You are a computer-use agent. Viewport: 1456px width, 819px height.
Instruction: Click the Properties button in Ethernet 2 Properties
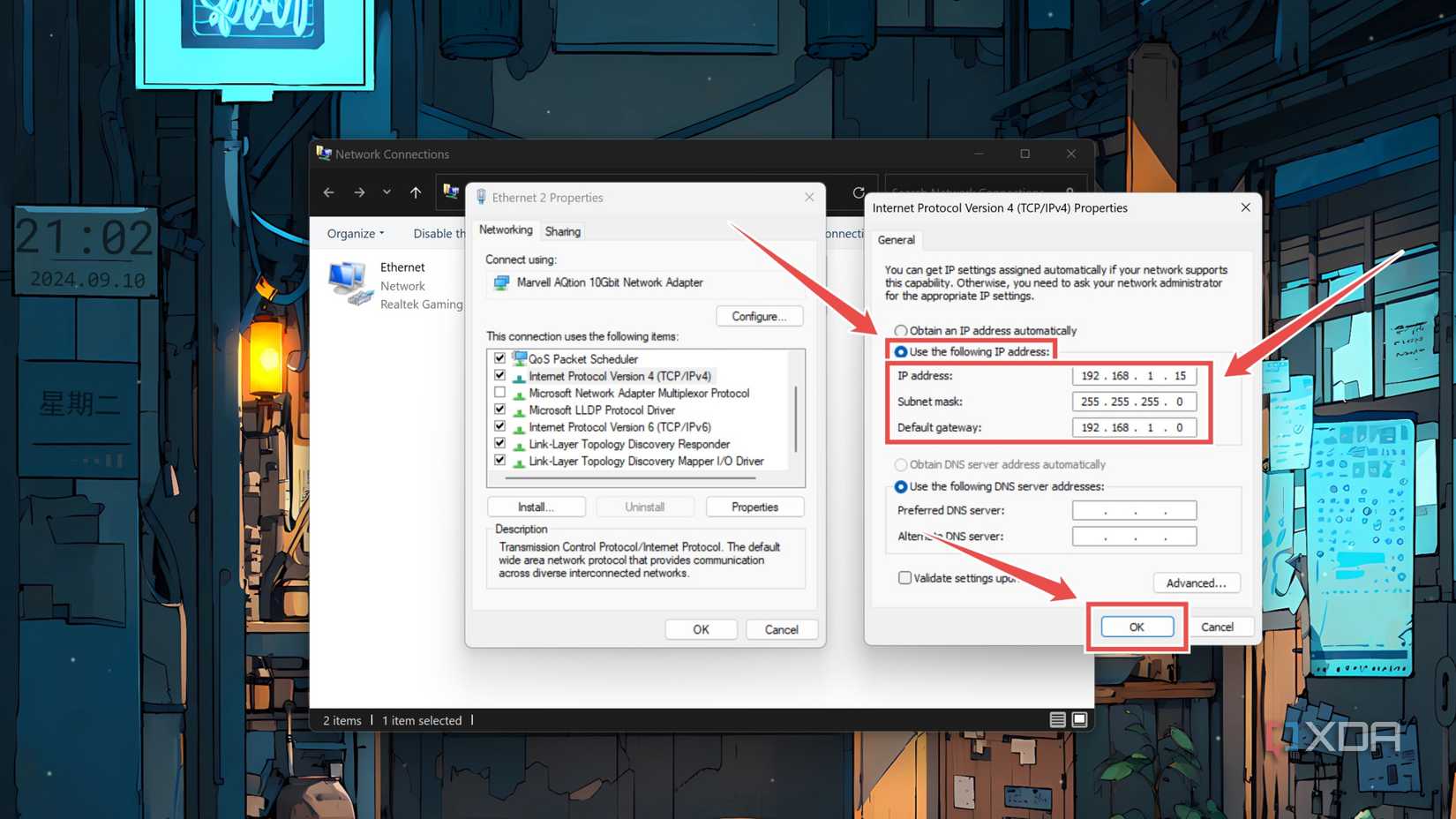[x=754, y=507]
